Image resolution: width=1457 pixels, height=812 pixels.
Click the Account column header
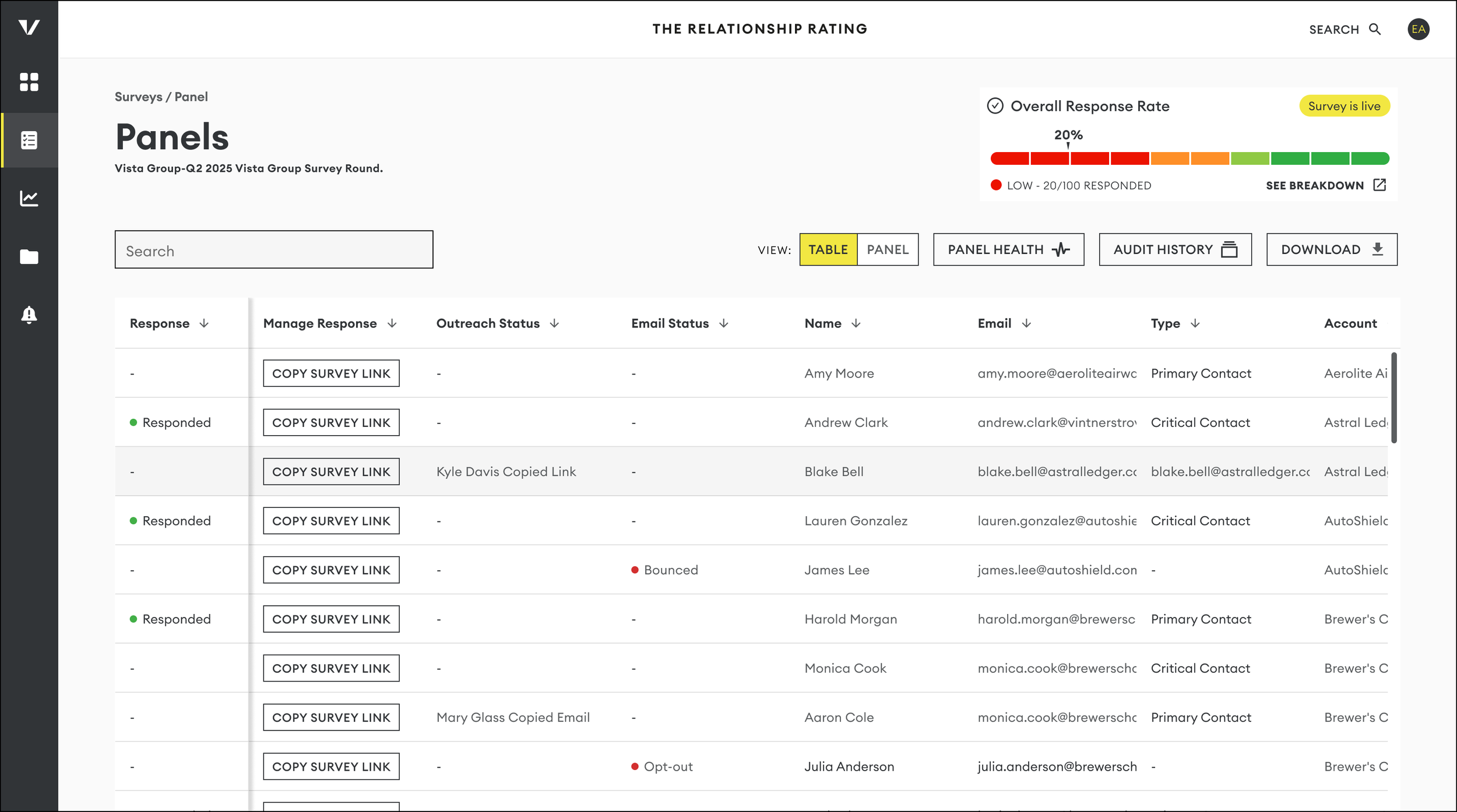coord(1350,323)
